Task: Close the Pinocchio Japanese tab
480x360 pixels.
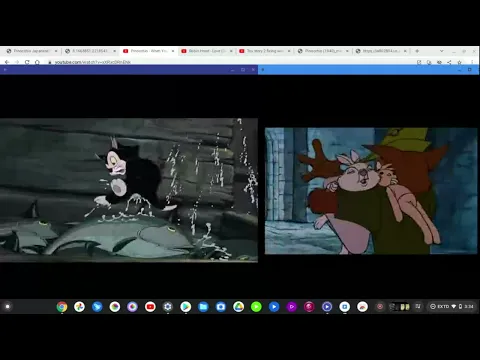Action: [56, 51]
